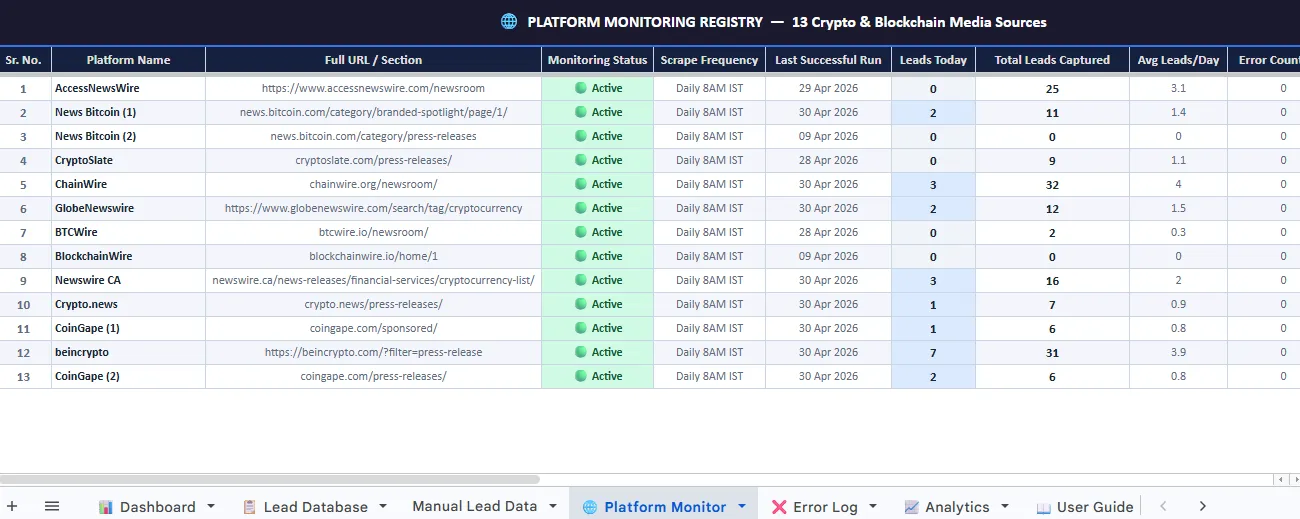Viewport: 1300px width, 519px height.
Task: Select the Avg Leads/Day column header
Action: [1178, 60]
